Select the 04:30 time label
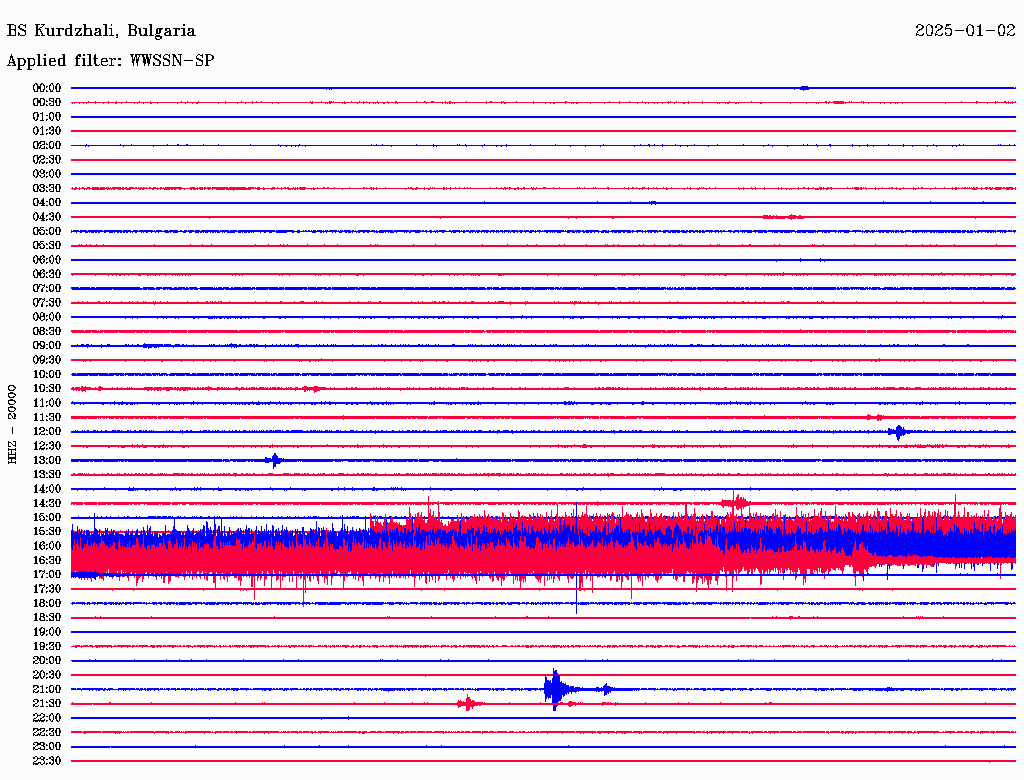Viewport: 1024px width, 780px height. (47, 217)
